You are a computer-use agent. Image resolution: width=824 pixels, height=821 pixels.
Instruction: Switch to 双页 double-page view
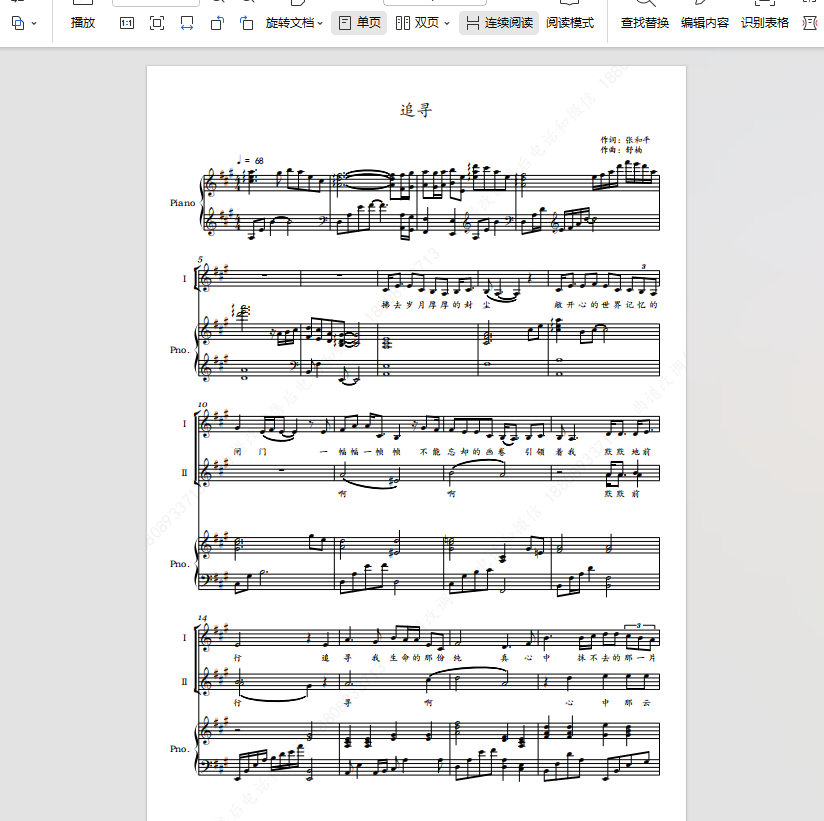click(417, 23)
